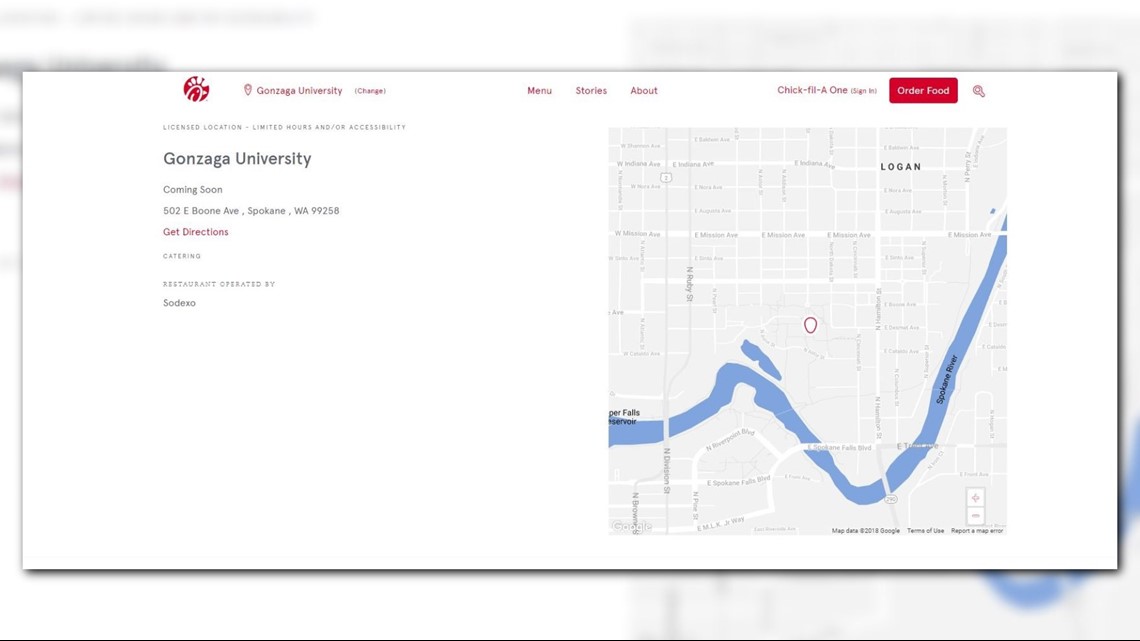This screenshot has height=641, width=1140.
Task: Click the Chick-fil-A logo icon
Action: click(196, 89)
